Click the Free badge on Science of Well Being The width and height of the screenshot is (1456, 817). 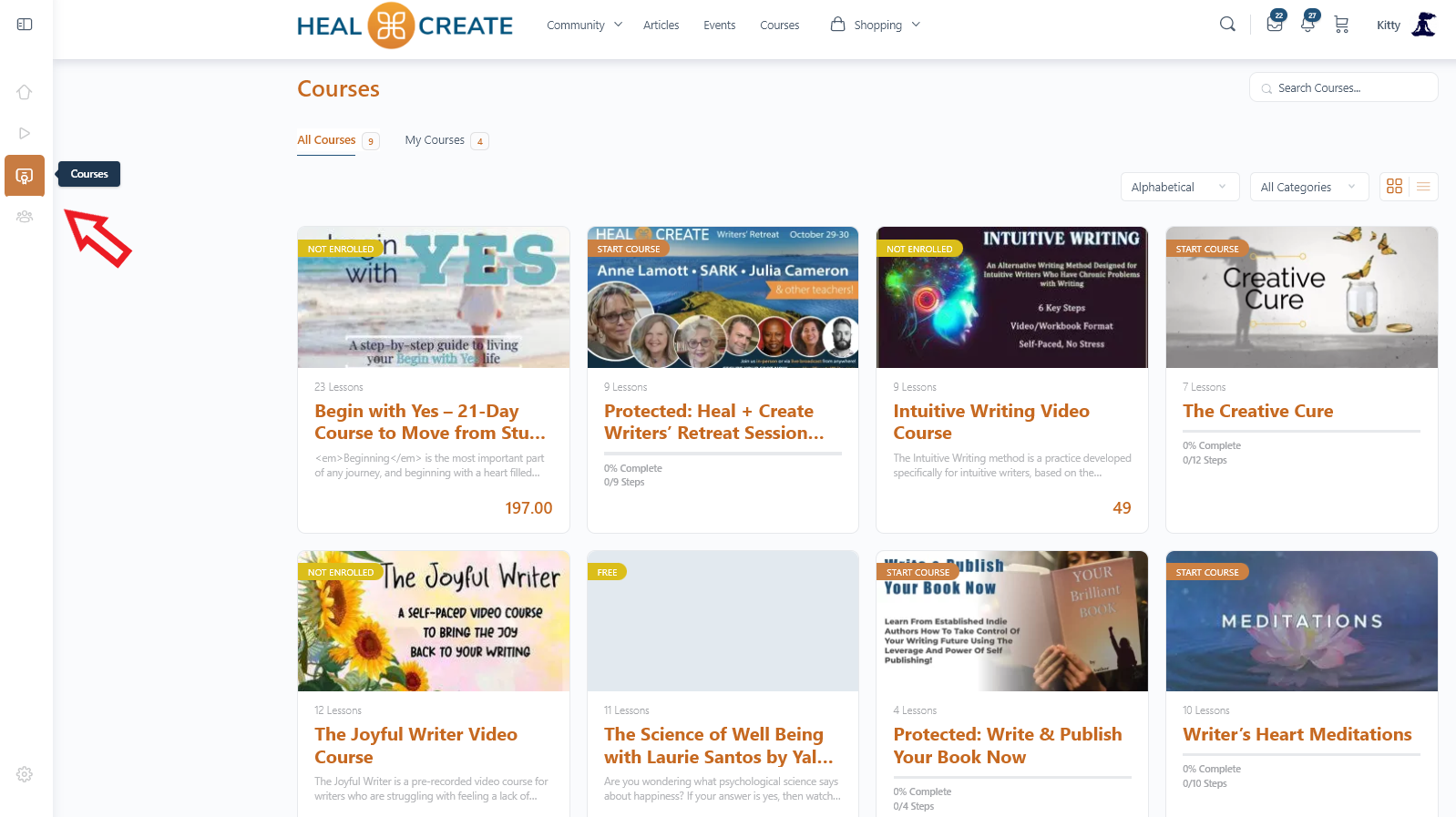(607, 572)
